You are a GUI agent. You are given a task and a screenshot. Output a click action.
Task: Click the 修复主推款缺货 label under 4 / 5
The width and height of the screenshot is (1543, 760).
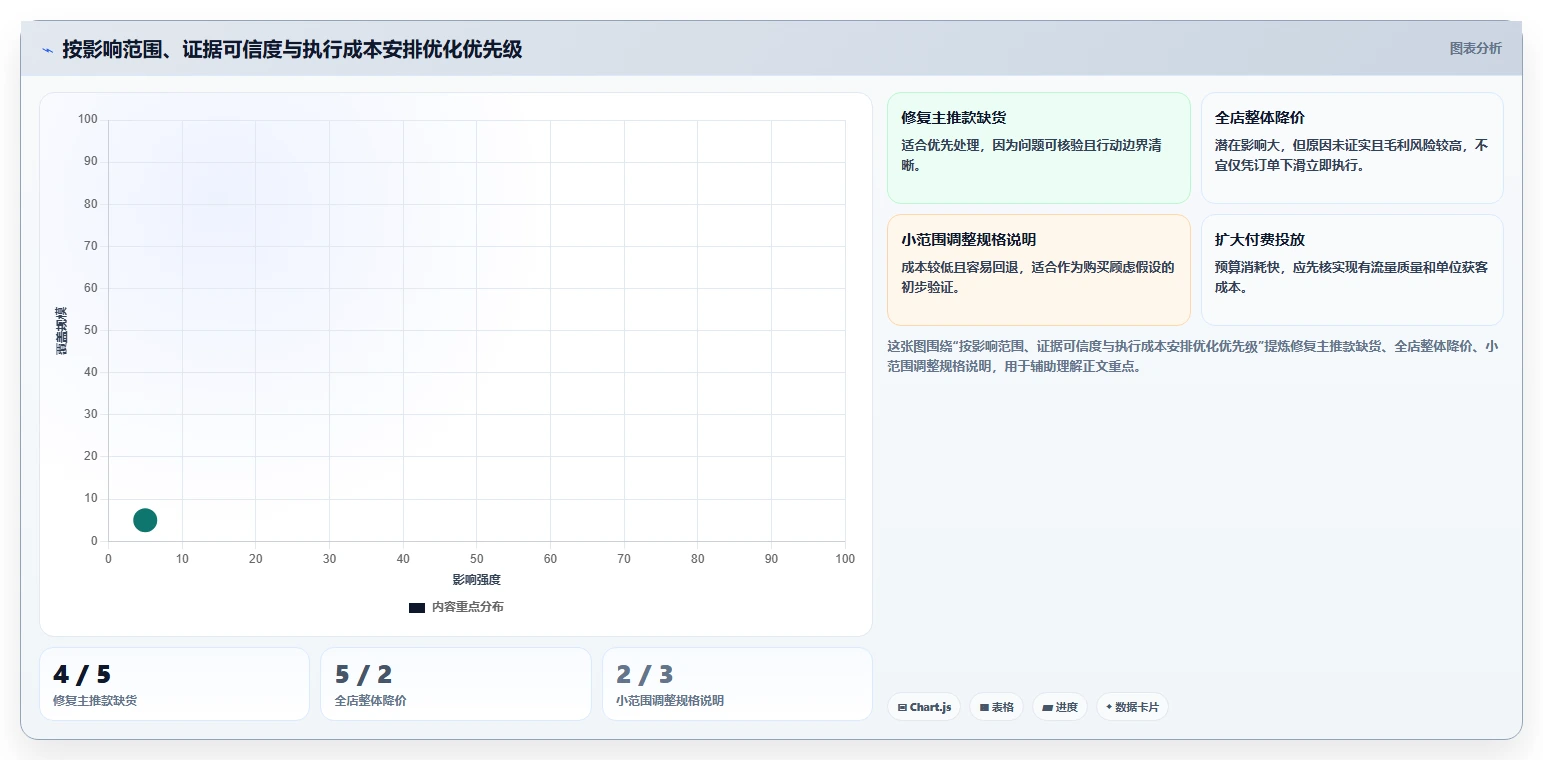click(95, 701)
